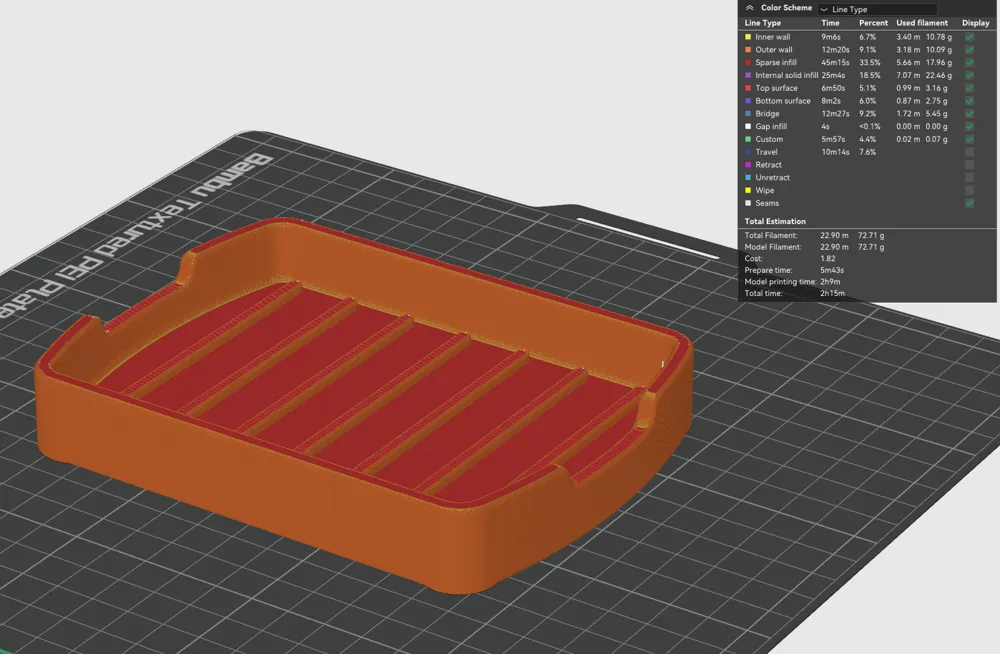Click the Cost value 1.82
Image resolution: width=1000 pixels, height=654 pixels.
pyautogui.click(x=827, y=258)
